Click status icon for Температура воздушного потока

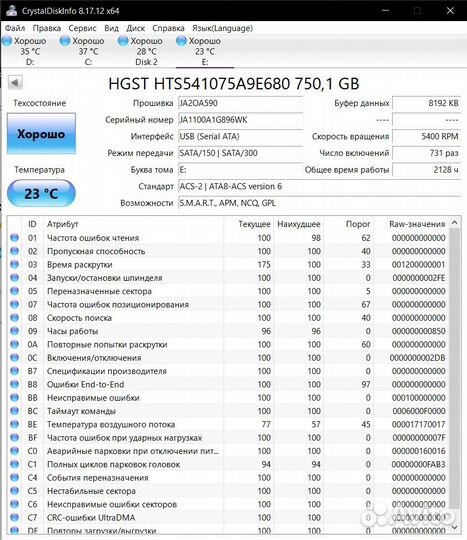14,424
